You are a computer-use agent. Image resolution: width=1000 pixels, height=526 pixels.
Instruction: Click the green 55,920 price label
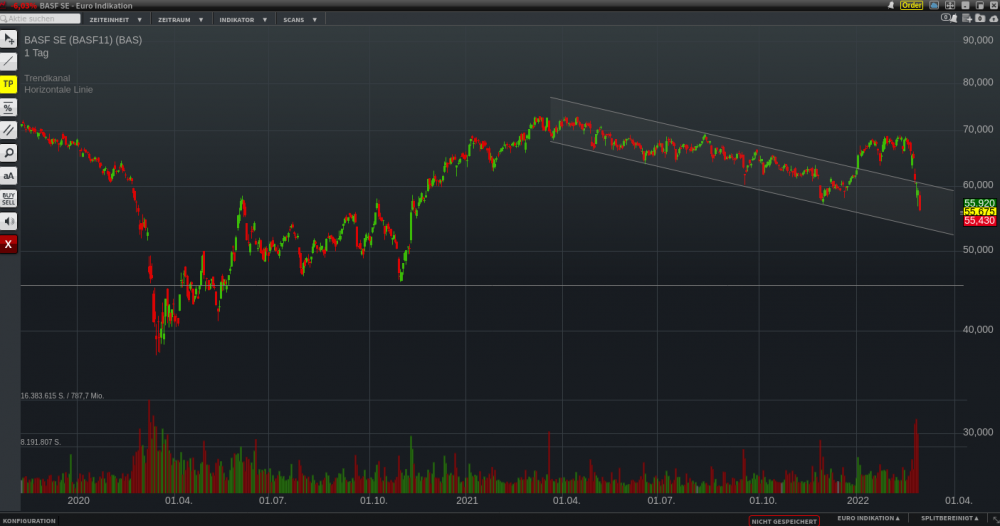click(980, 203)
